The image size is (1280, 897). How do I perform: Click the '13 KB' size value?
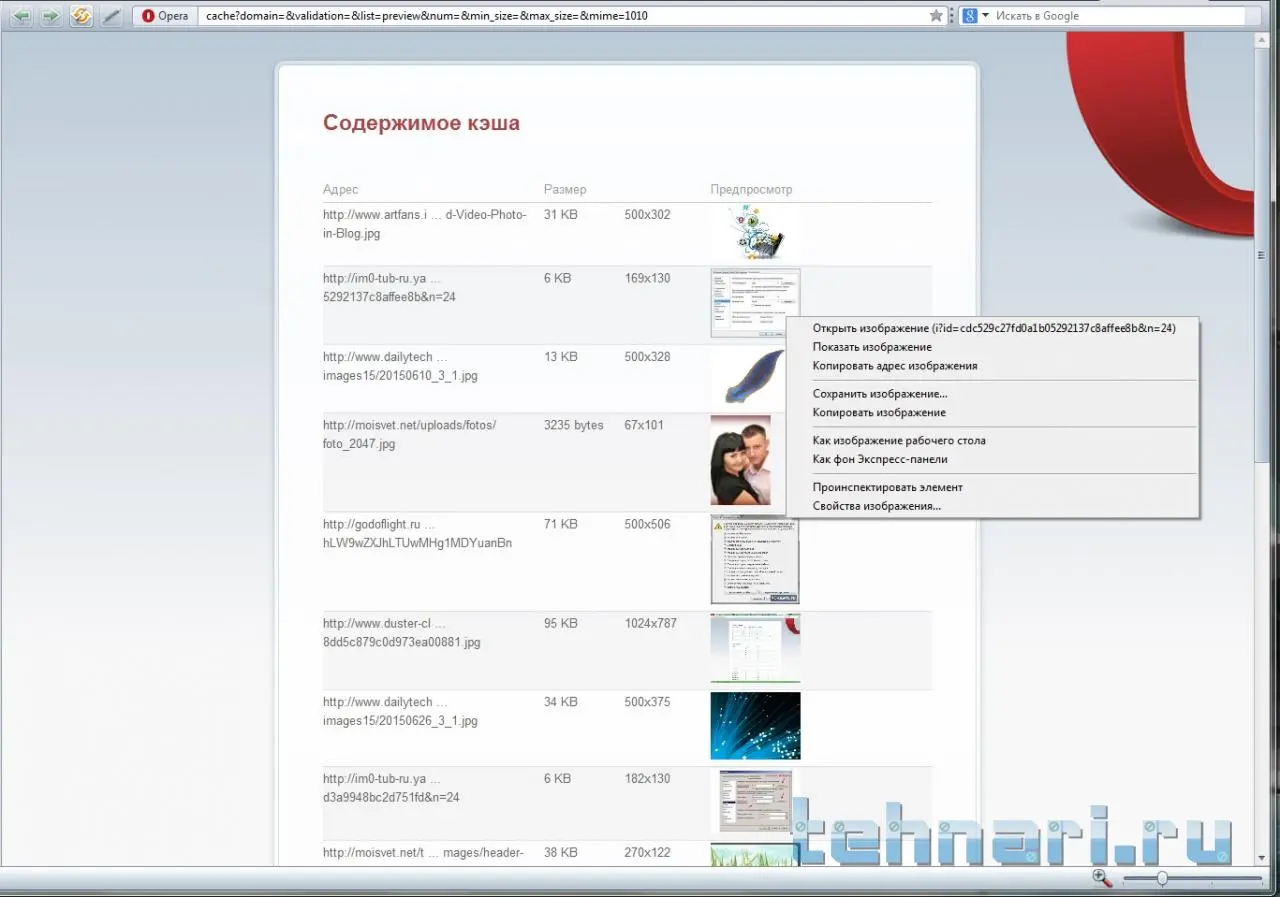[561, 357]
